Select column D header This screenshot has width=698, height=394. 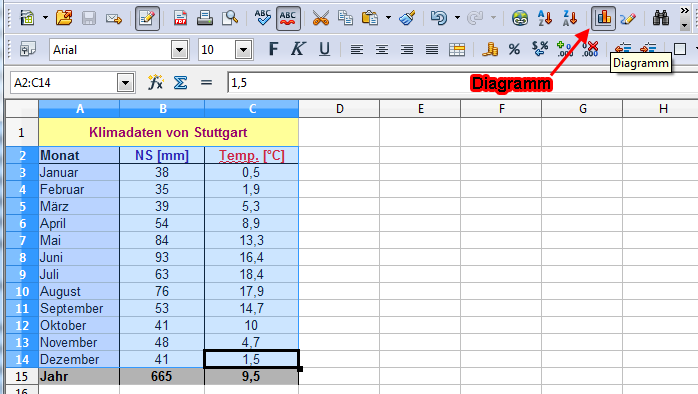click(x=339, y=109)
